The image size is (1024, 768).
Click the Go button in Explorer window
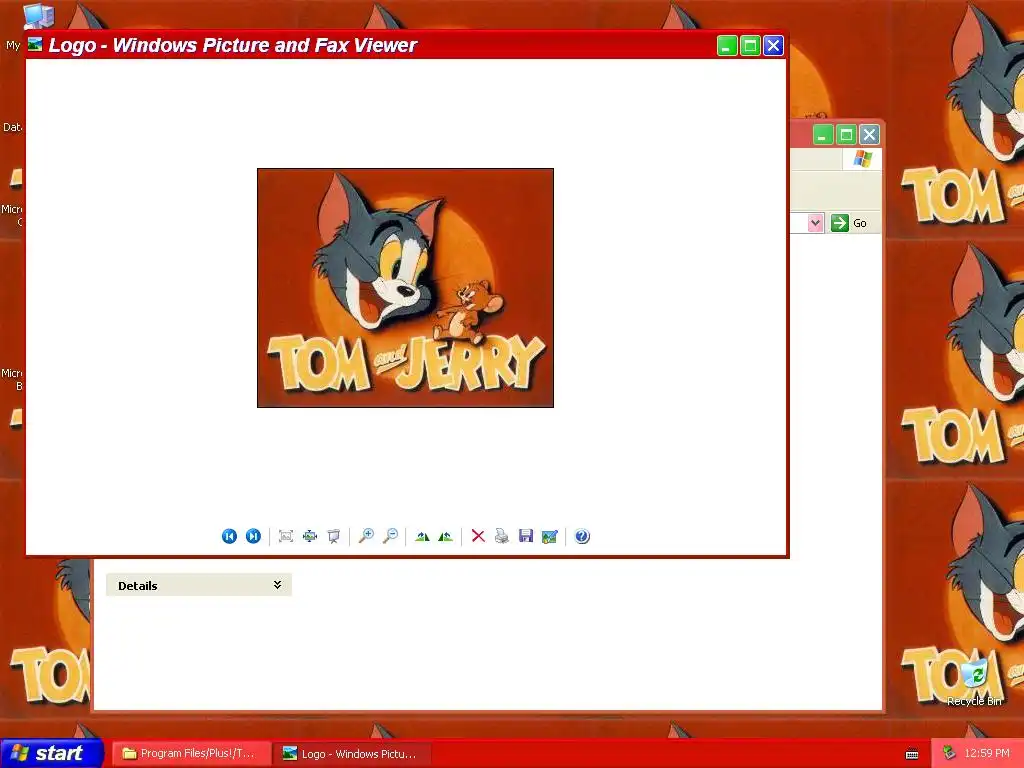pyautogui.click(x=849, y=223)
